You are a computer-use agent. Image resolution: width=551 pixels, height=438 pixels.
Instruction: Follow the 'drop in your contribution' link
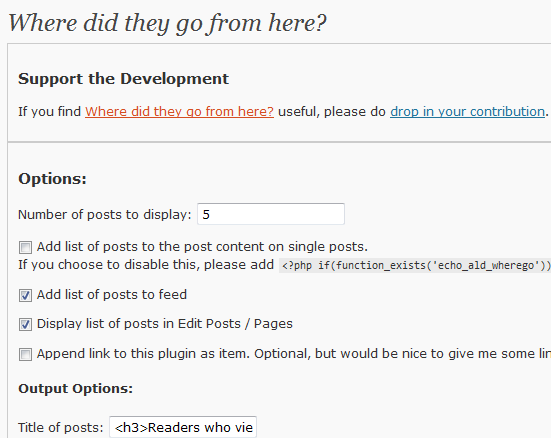click(467, 111)
